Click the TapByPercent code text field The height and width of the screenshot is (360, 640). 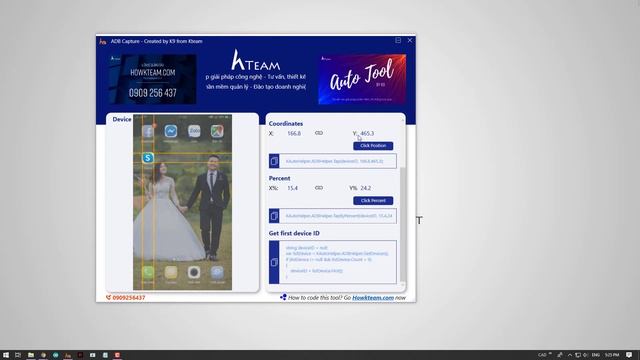[x=338, y=216]
